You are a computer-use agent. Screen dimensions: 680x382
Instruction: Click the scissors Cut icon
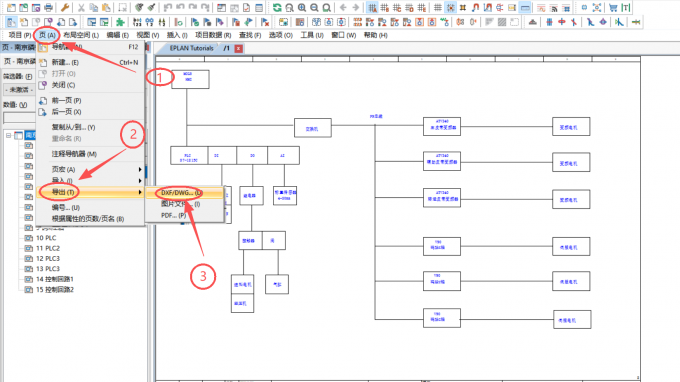pos(81,7)
